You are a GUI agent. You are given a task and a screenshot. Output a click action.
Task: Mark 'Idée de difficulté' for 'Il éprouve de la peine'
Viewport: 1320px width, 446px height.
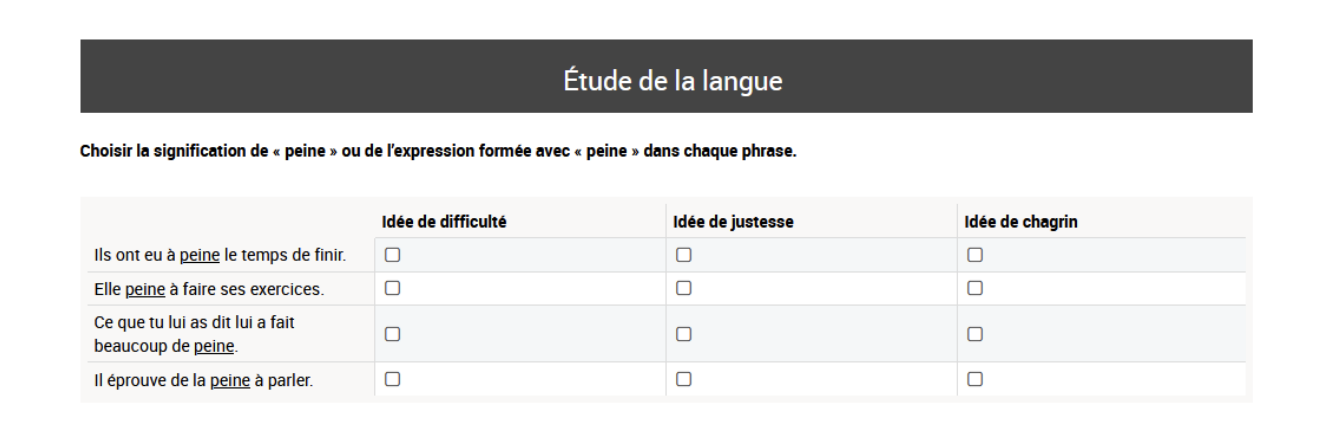coord(393,379)
